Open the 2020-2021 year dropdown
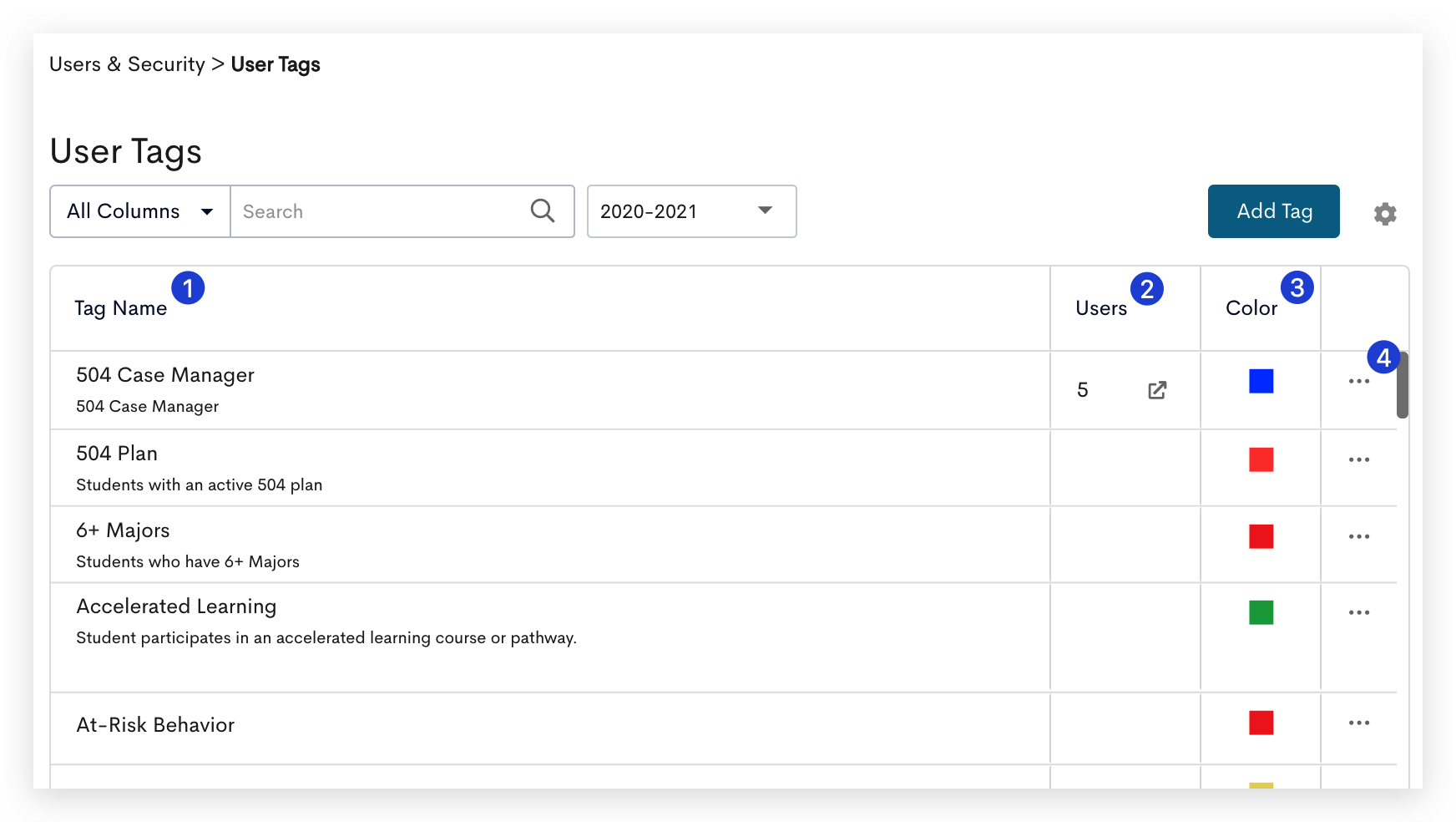Viewport: 1456px width, 822px height. coord(692,211)
